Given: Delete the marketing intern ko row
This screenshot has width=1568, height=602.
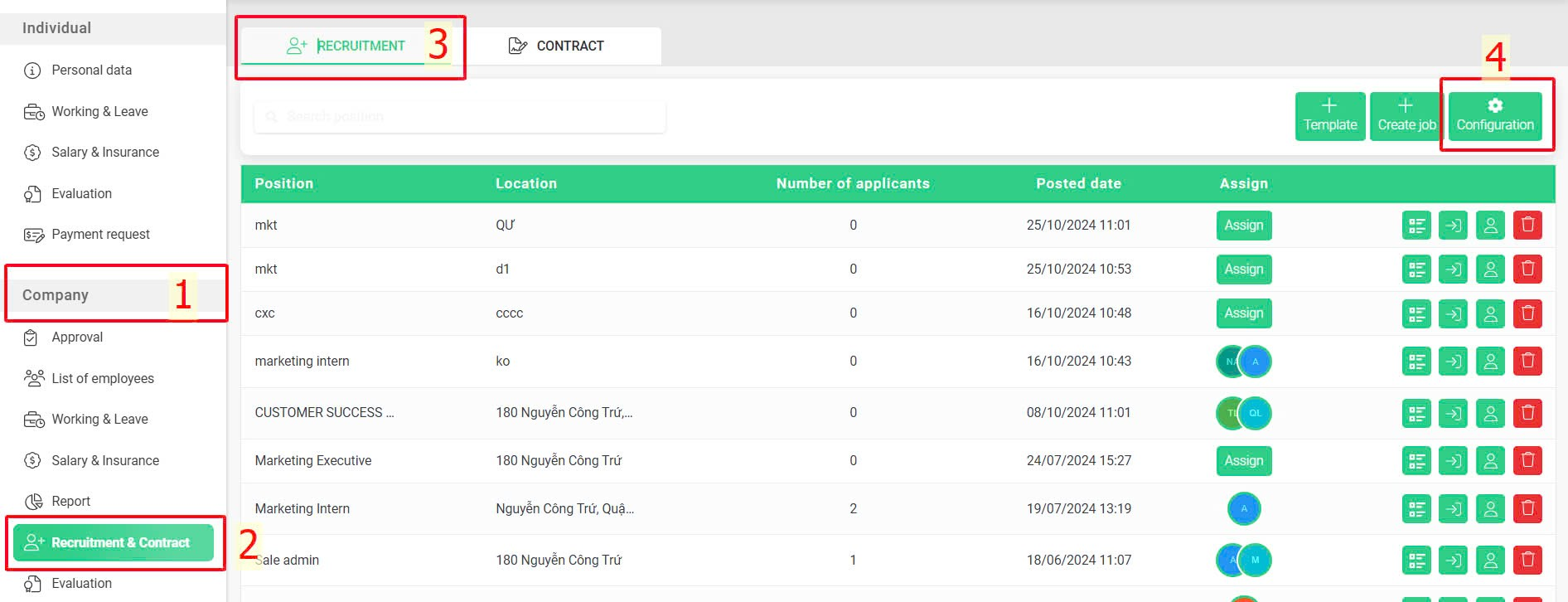Looking at the screenshot, I should (1527, 362).
